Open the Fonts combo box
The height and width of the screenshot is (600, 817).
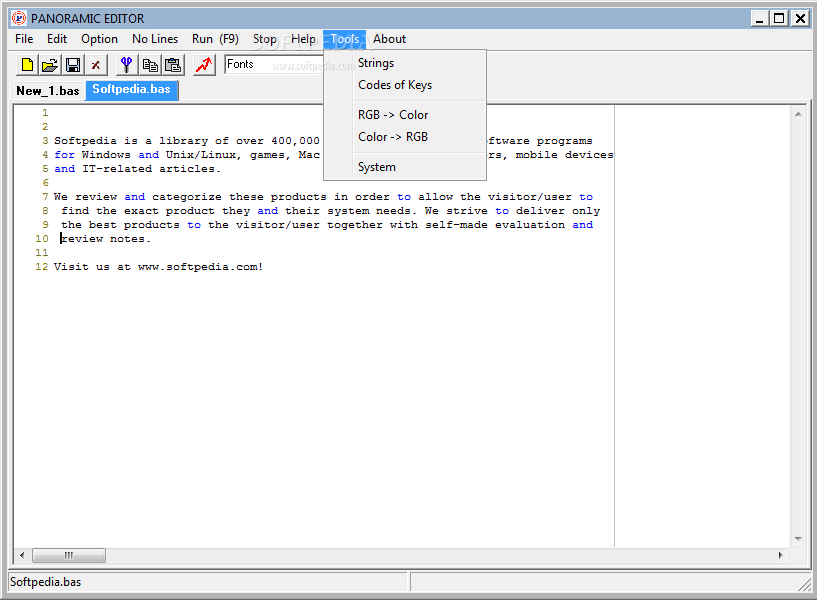(x=274, y=64)
